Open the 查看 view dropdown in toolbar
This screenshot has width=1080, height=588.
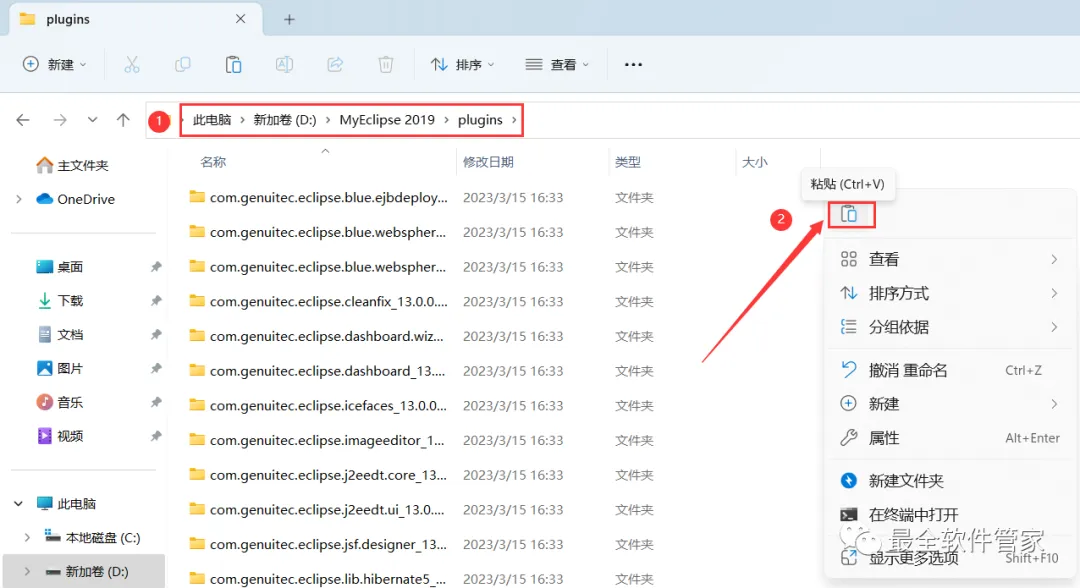tap(558, 65)
